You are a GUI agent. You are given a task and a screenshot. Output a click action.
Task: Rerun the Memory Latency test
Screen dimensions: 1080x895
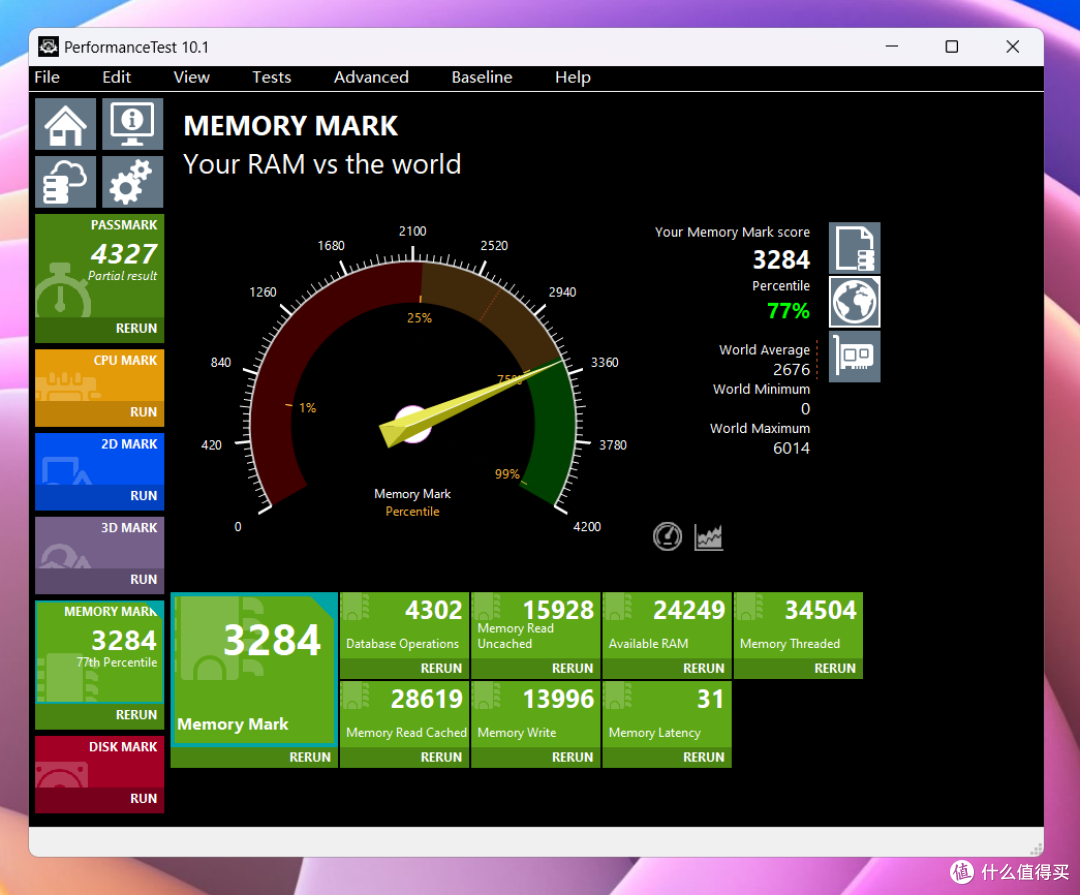pyautogui.click(x=703, y=757)
